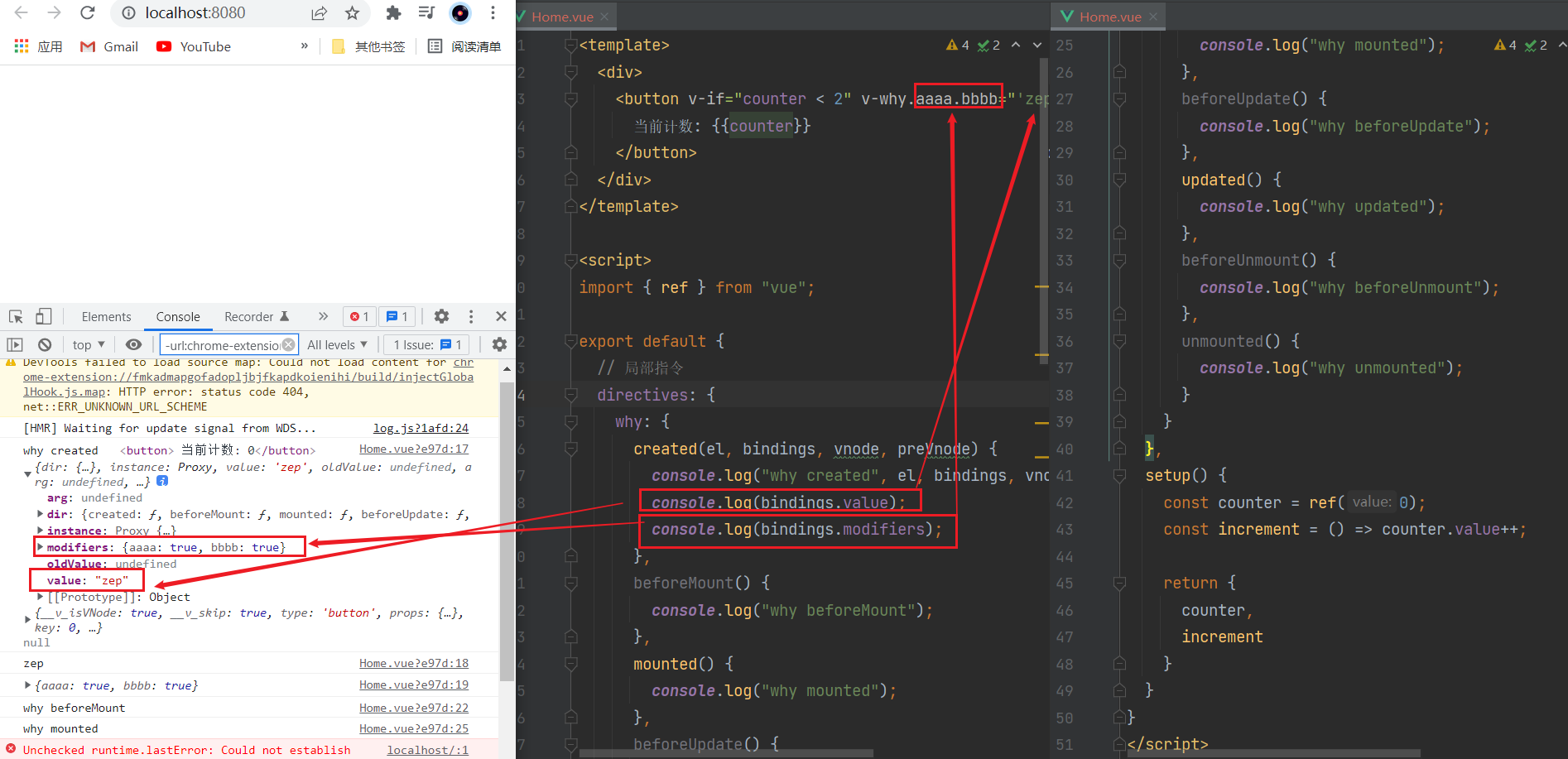Go to next highlighted error in left editor
Screen dimensions: 1568x759
1037,45
